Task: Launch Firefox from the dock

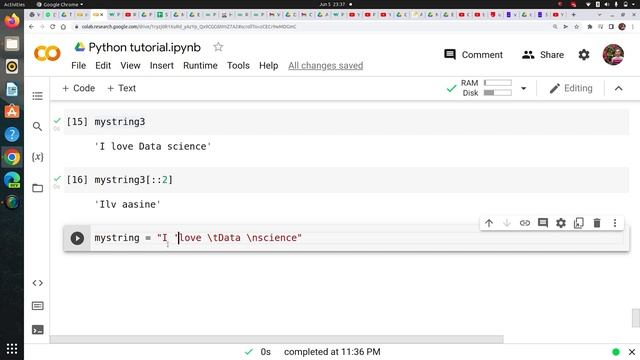Action: pos(12,21)
